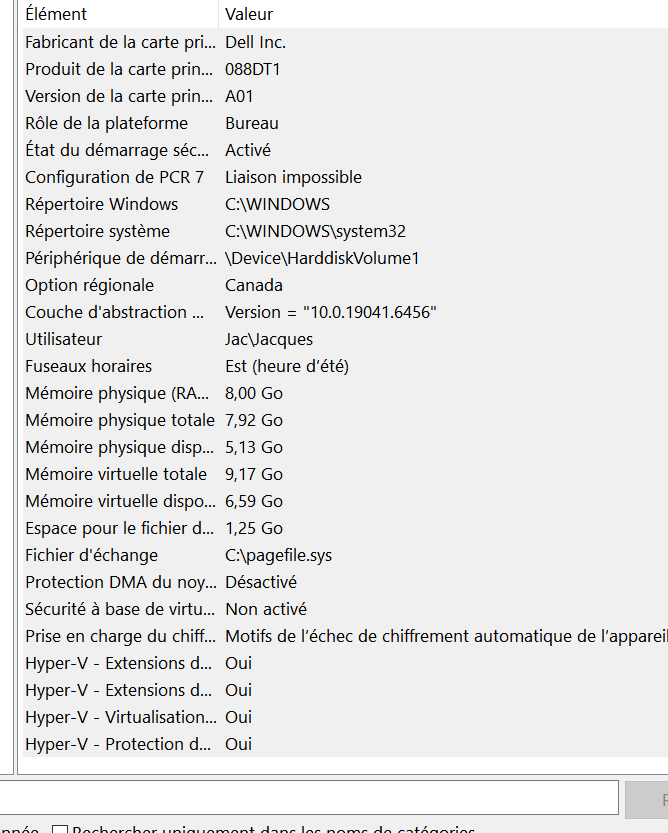
Task: Click the search input field at bottom
Action: pos(308,797)
